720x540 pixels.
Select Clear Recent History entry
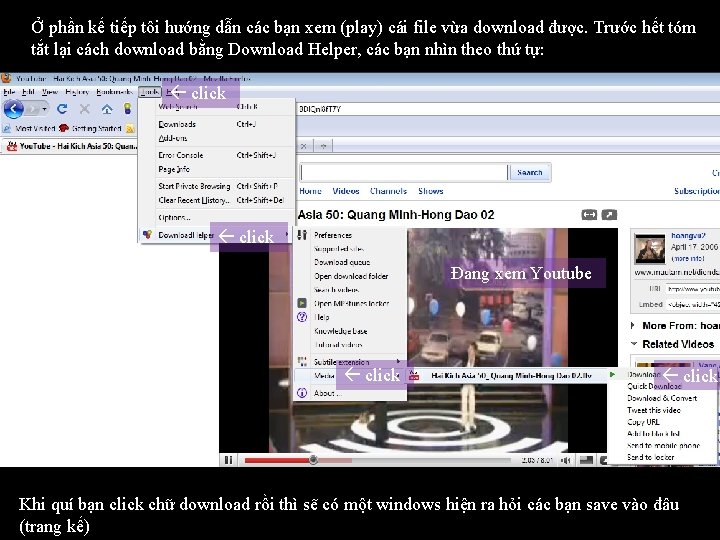(216, 200)
